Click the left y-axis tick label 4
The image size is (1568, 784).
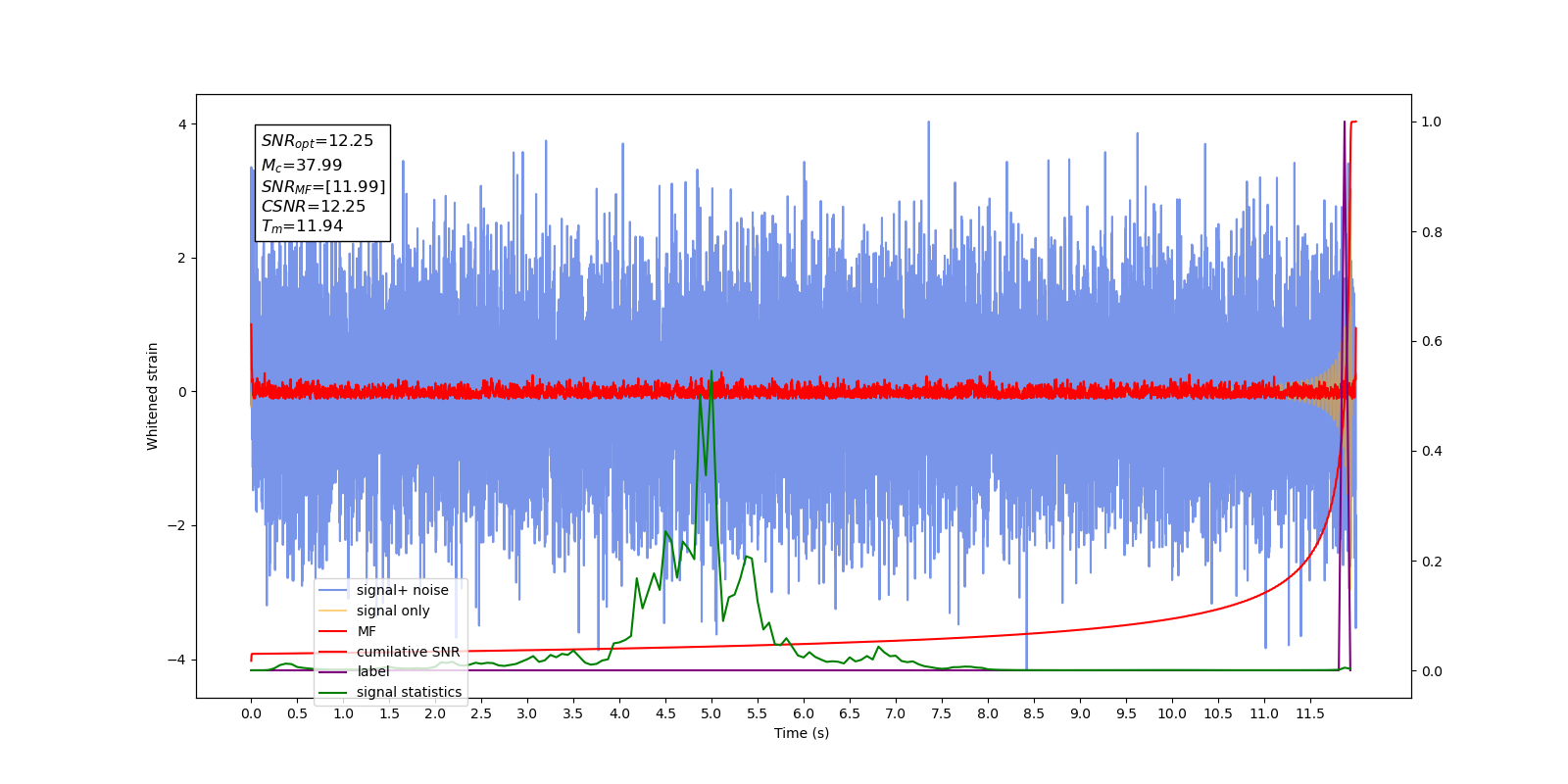point(182,124)
